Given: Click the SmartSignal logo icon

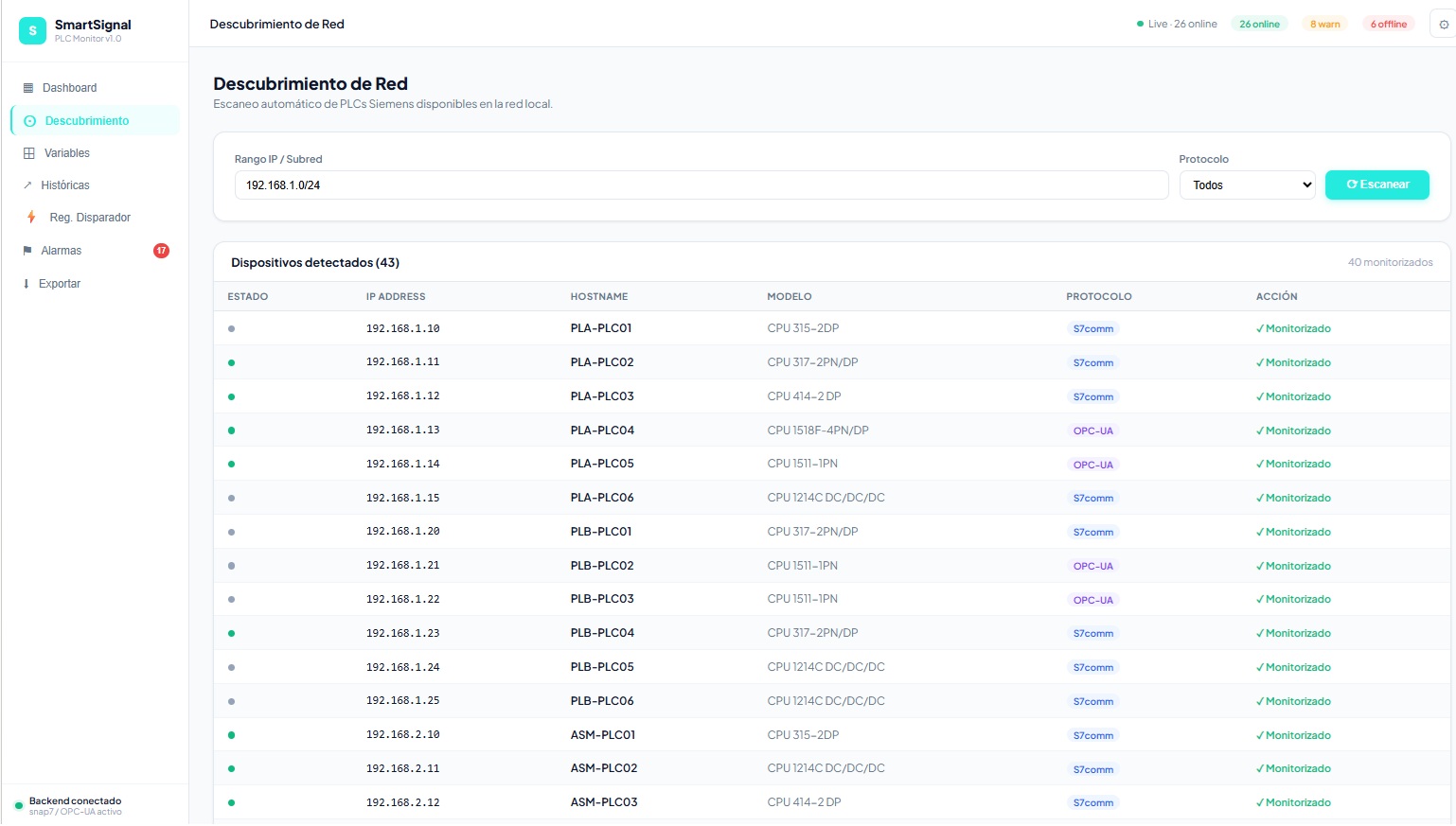Looking at the screenshot, I should (x=32, y=30).
